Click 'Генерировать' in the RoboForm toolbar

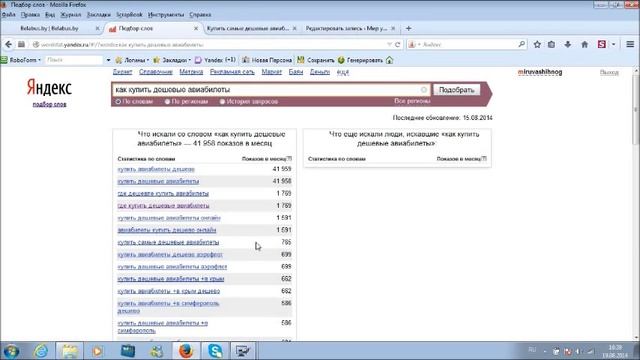(x=360, y=60)
